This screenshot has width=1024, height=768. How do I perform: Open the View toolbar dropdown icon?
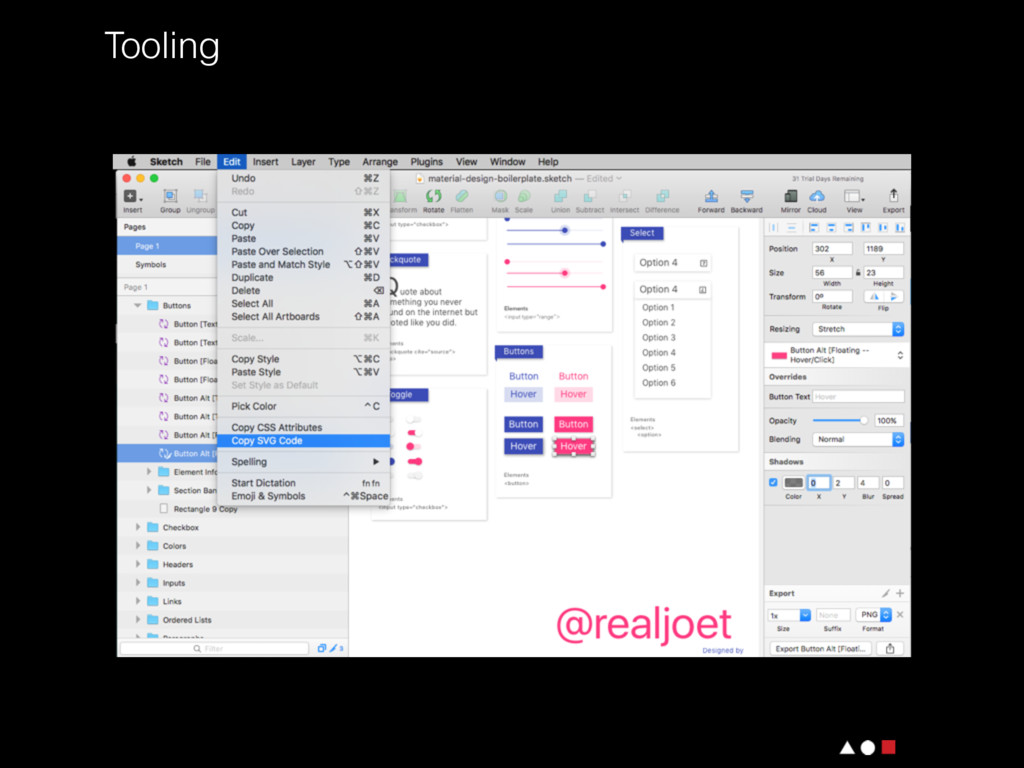click(x=854, y=196)
